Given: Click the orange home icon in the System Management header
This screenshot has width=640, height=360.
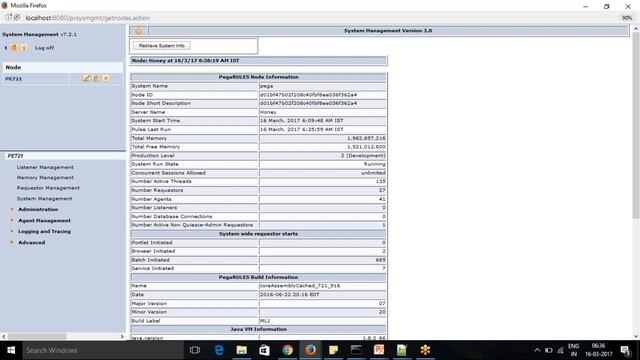Looking at the screenshot, I should tap(139, 31).
